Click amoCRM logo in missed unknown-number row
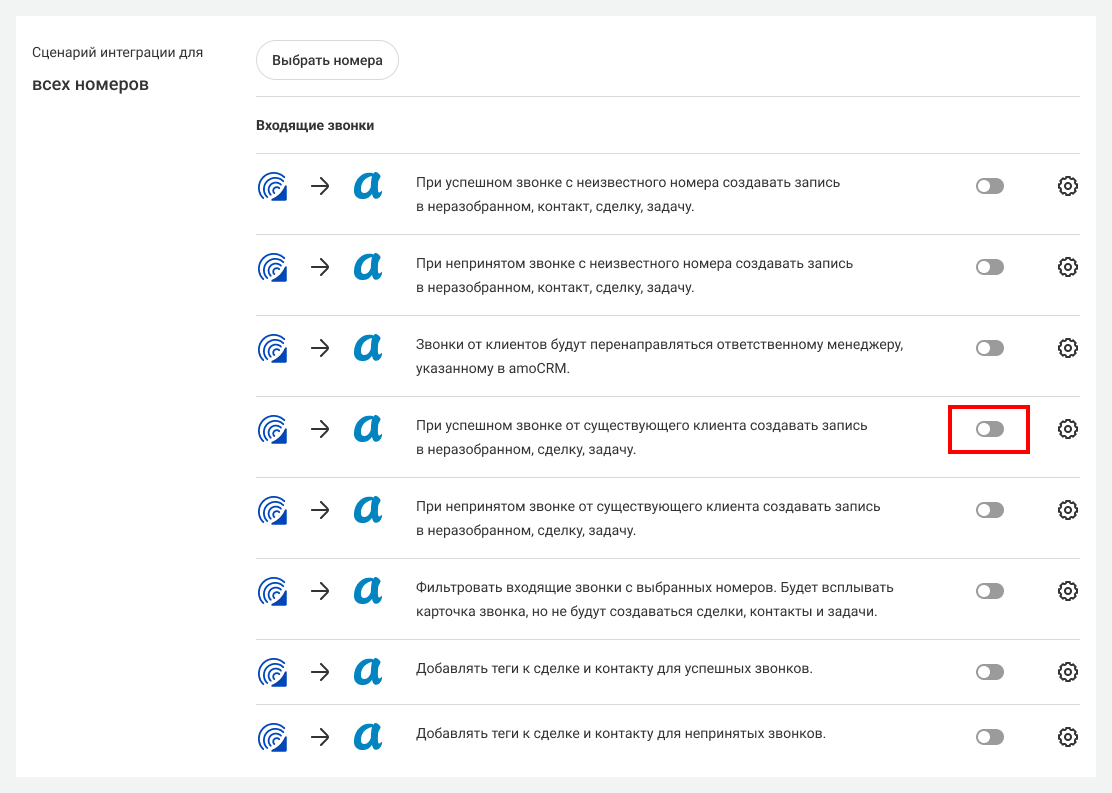The width and height of the screenshot is (1112, 793). (368, 267)
